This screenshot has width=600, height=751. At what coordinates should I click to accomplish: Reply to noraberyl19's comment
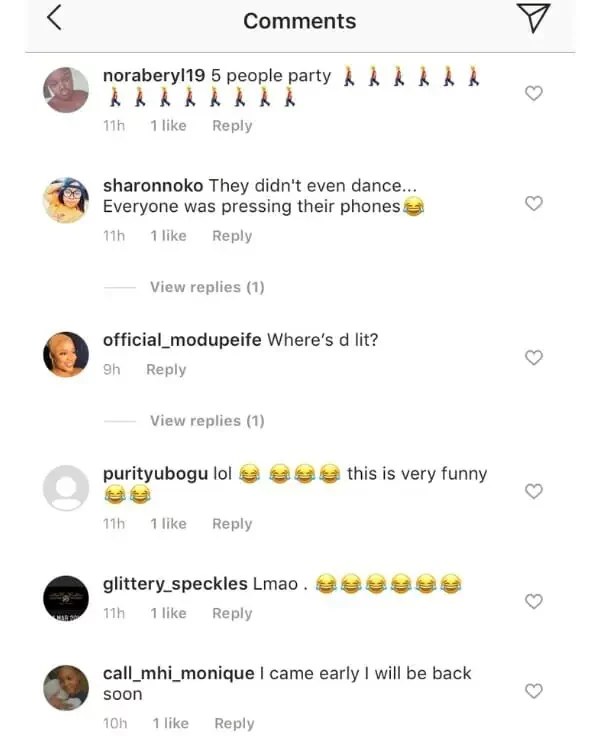coord(232,126)
